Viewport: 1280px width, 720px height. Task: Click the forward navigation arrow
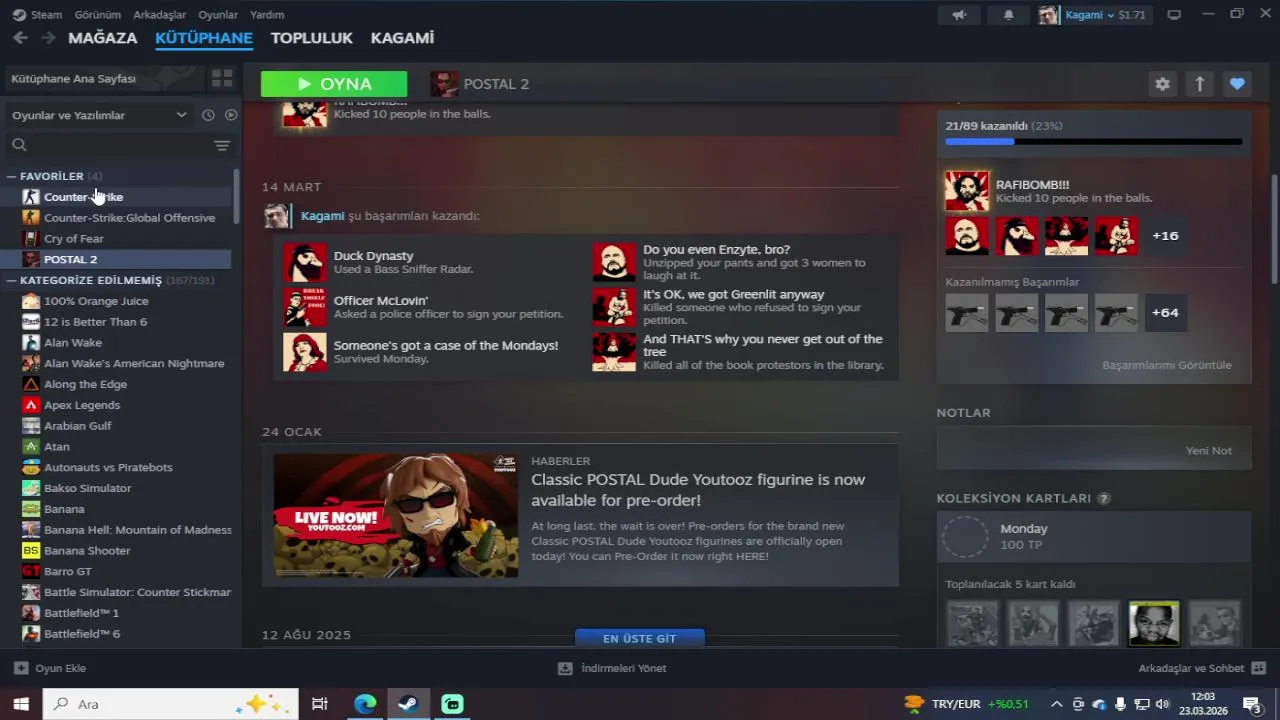click(48, 38)
